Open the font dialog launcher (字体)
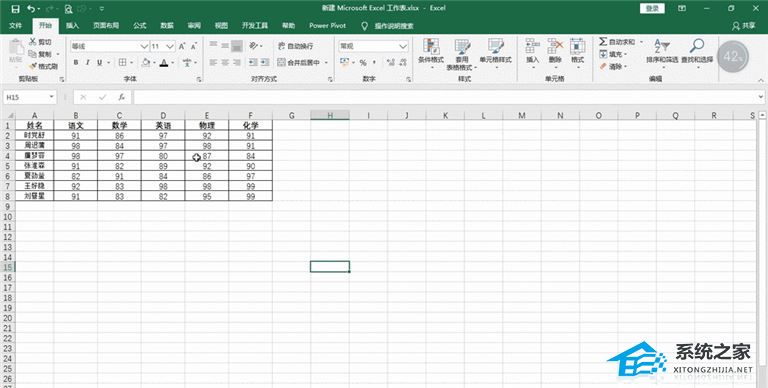Image resolution: width=768 pixels, height=388 pixels. coord(199,79)
